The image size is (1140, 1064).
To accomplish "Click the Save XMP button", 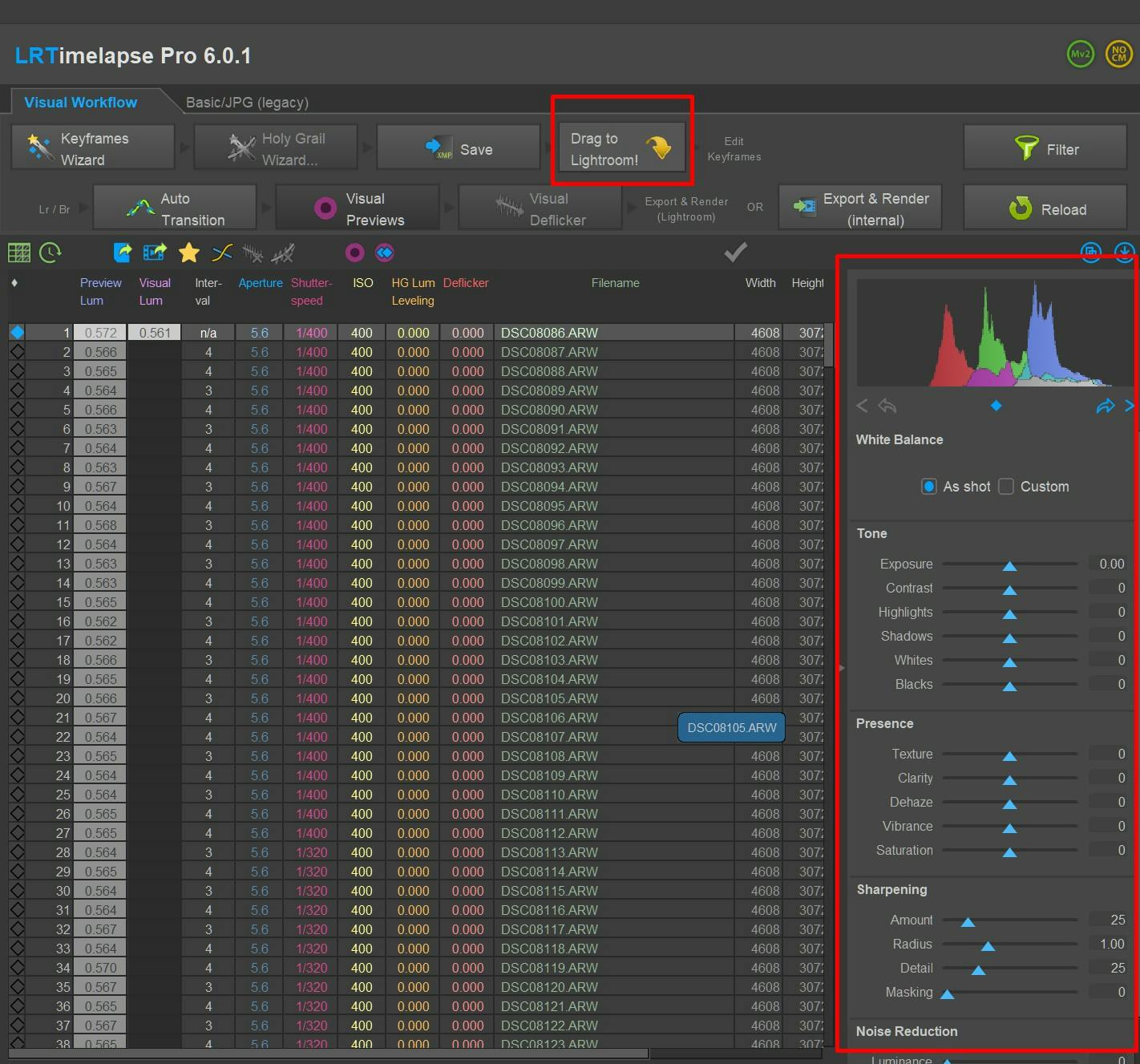I will pos(458,148).
